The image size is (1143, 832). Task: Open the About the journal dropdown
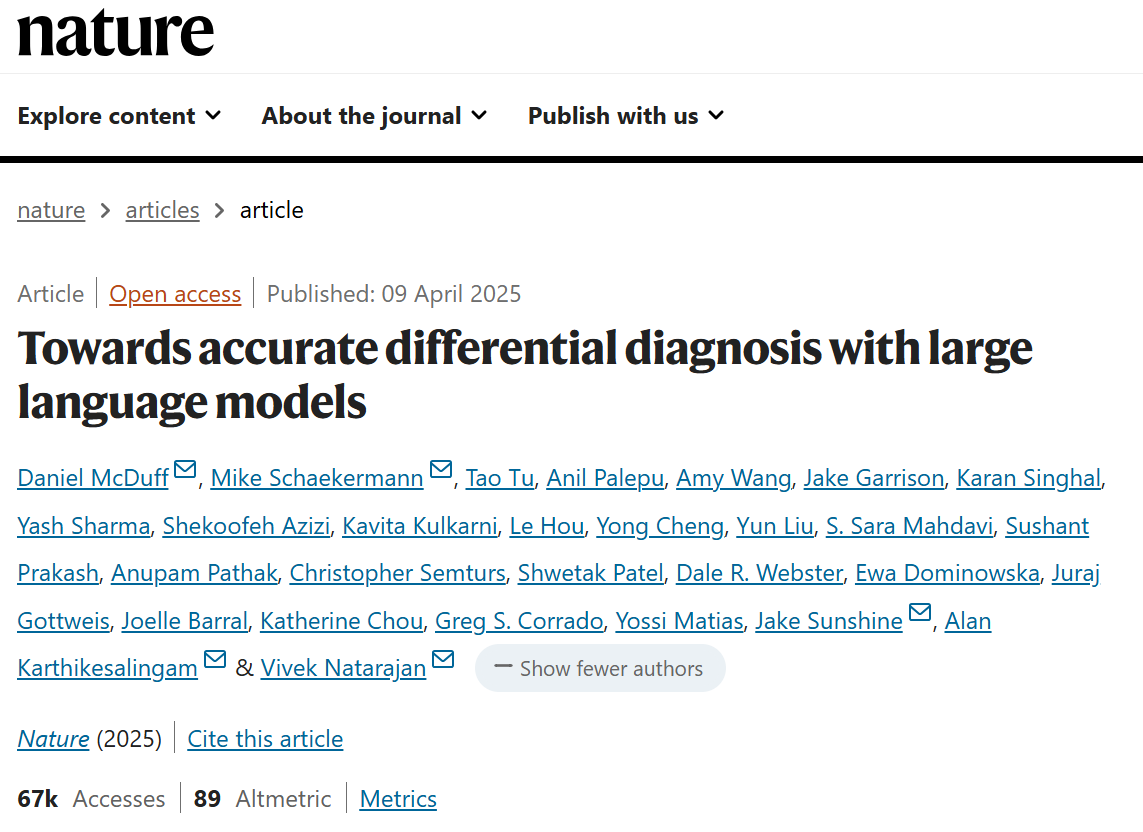374,116
